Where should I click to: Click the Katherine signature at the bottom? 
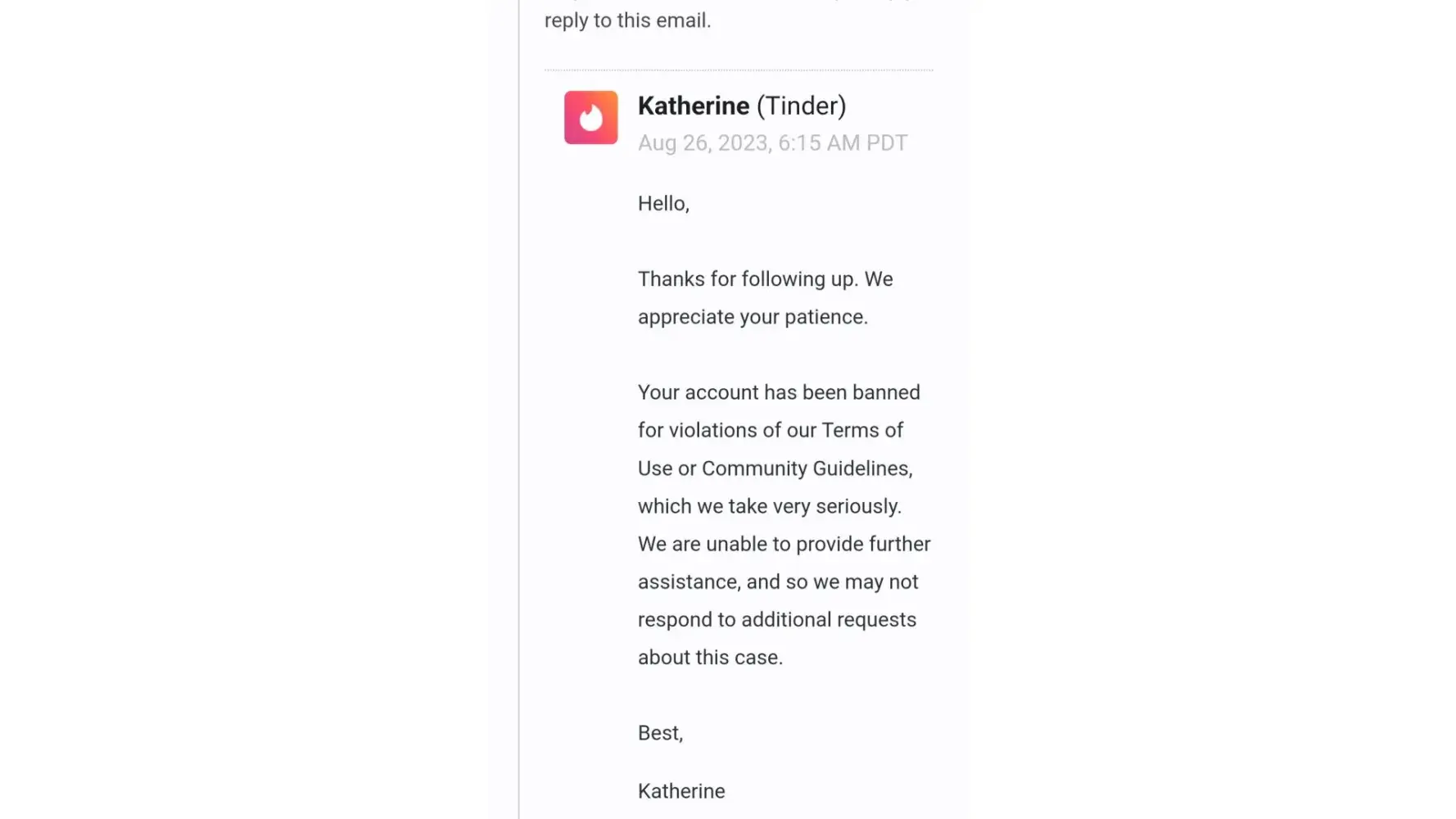[681, 791]
